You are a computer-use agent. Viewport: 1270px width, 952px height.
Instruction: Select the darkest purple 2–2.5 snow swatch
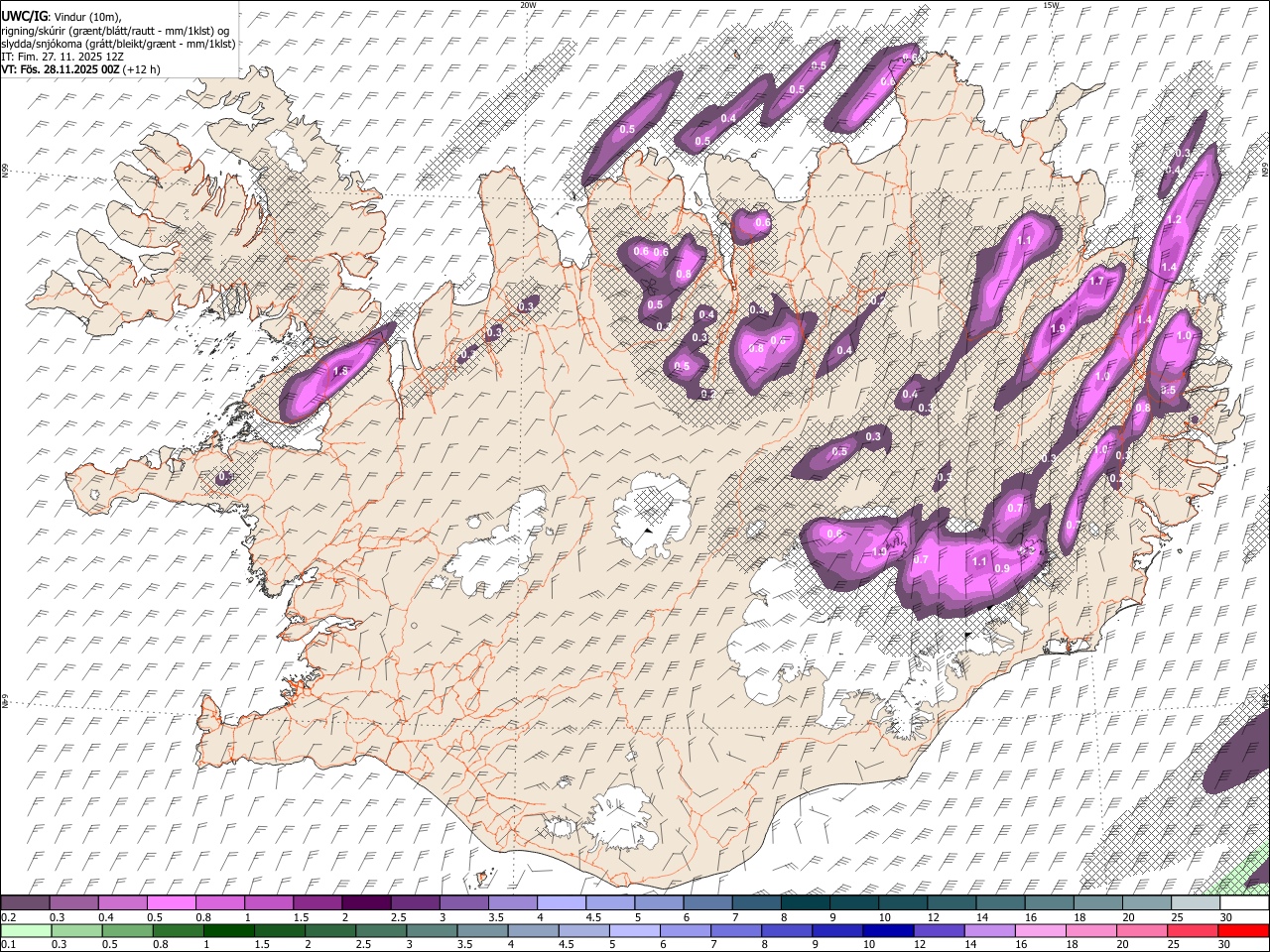[x=365, y=903]
